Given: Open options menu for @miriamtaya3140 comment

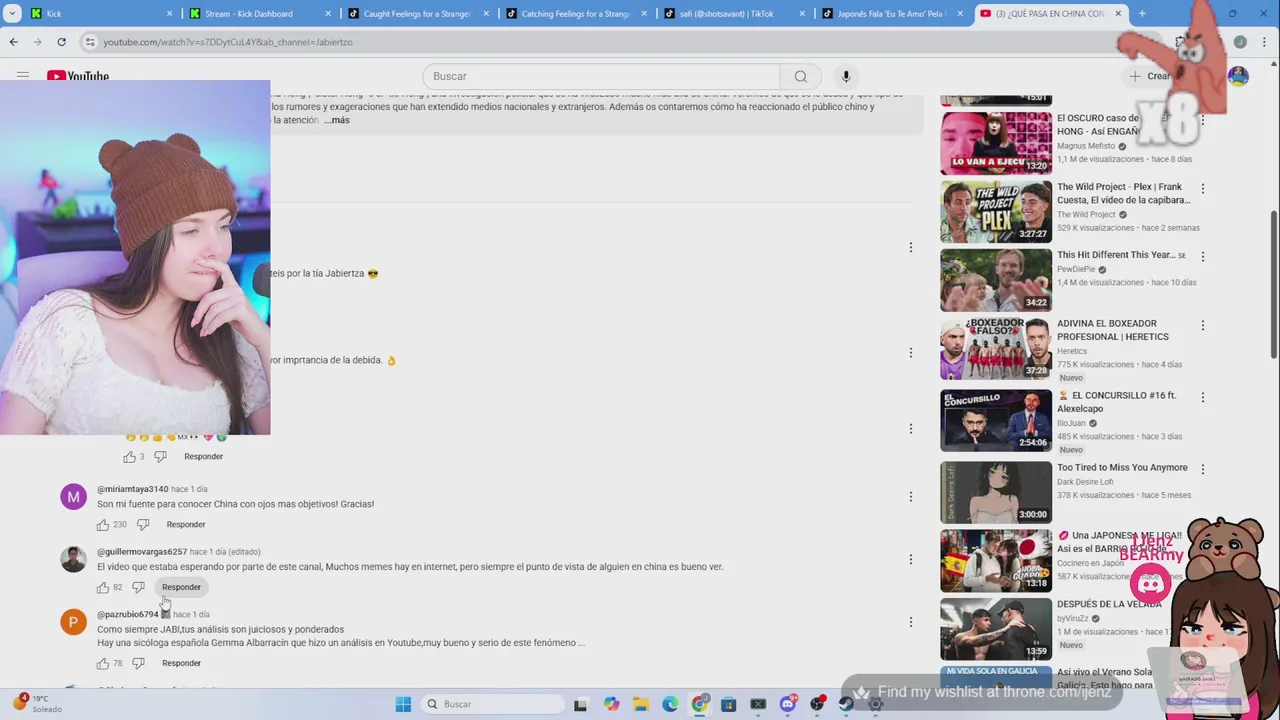Looking at the screenshot, I should click(x=910, y=497).
